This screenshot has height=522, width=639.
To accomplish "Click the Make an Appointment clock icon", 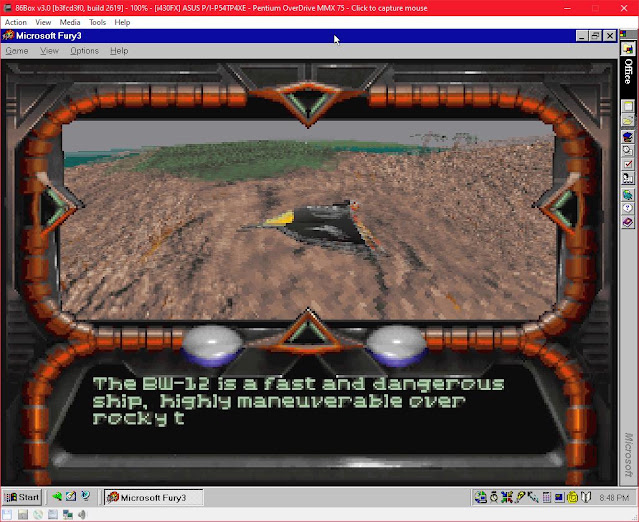I will click(628, 150).
